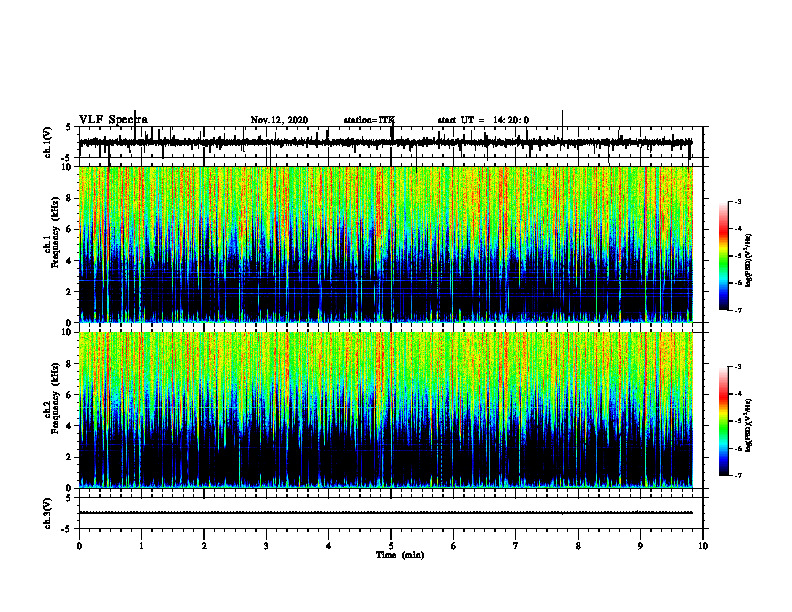Click the ch.1 spectrogram color scale bar

[723, 256]
